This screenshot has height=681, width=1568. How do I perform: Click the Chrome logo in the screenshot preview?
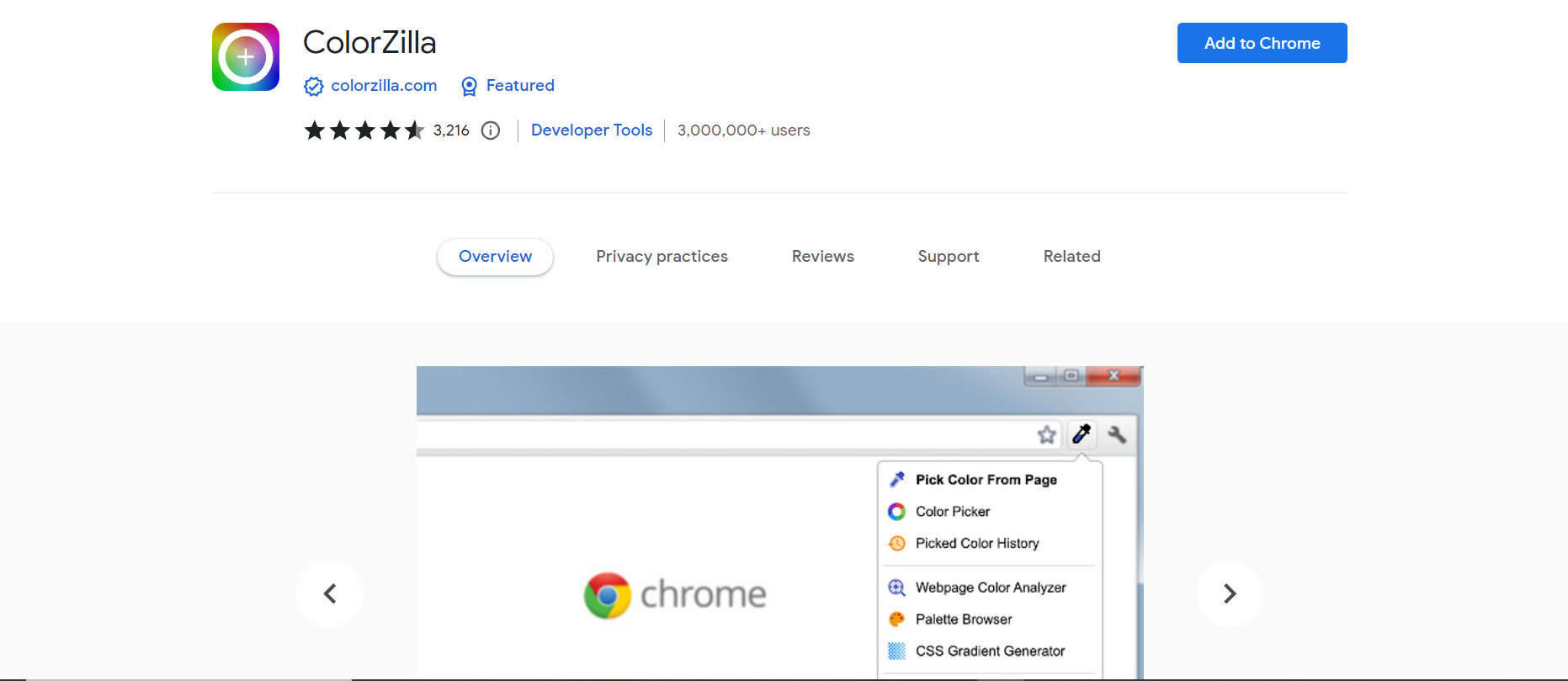pyautogui.click(x=608, y=595)
